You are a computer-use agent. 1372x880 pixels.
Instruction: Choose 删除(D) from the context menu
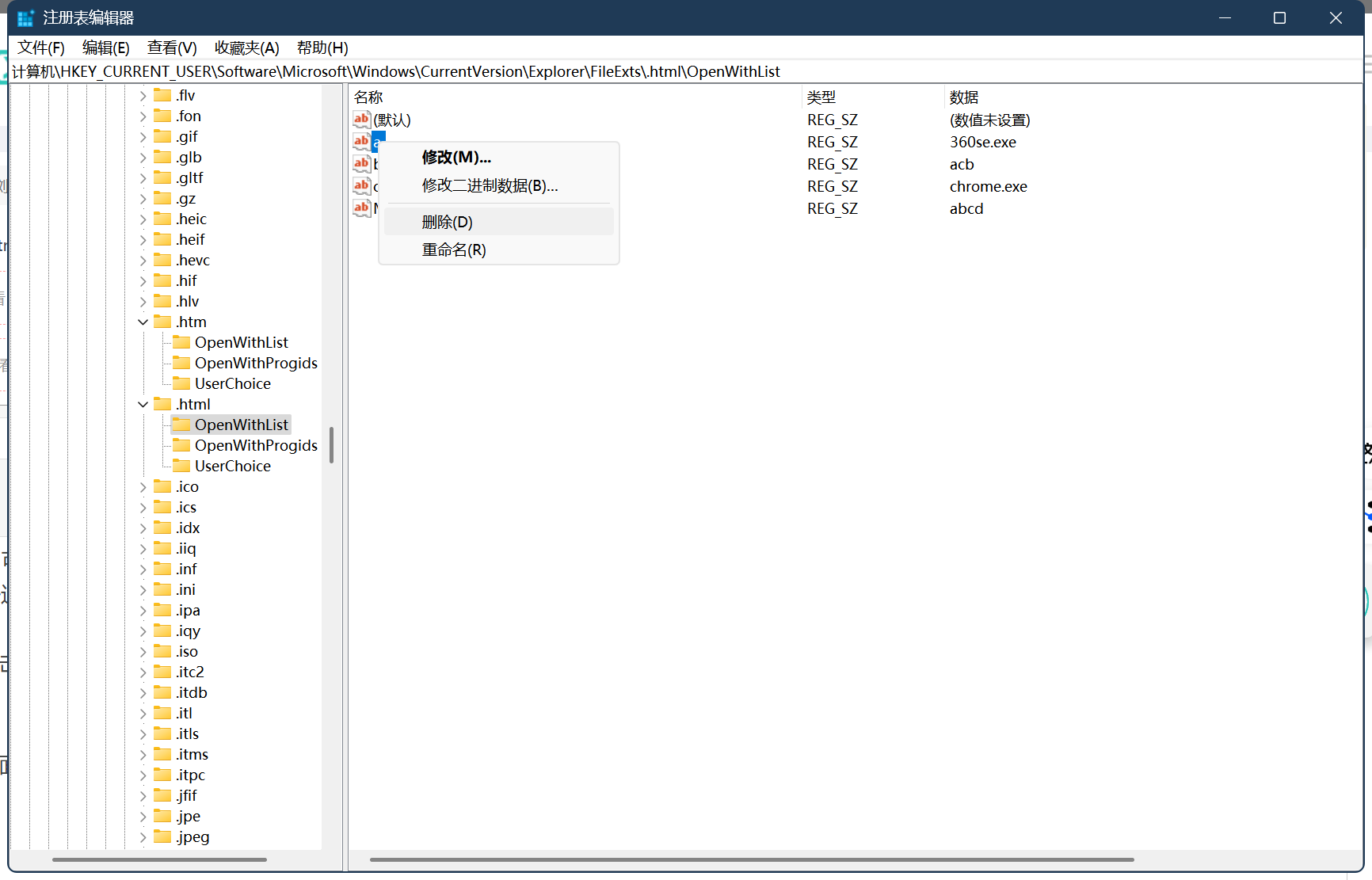coord(447,222)
